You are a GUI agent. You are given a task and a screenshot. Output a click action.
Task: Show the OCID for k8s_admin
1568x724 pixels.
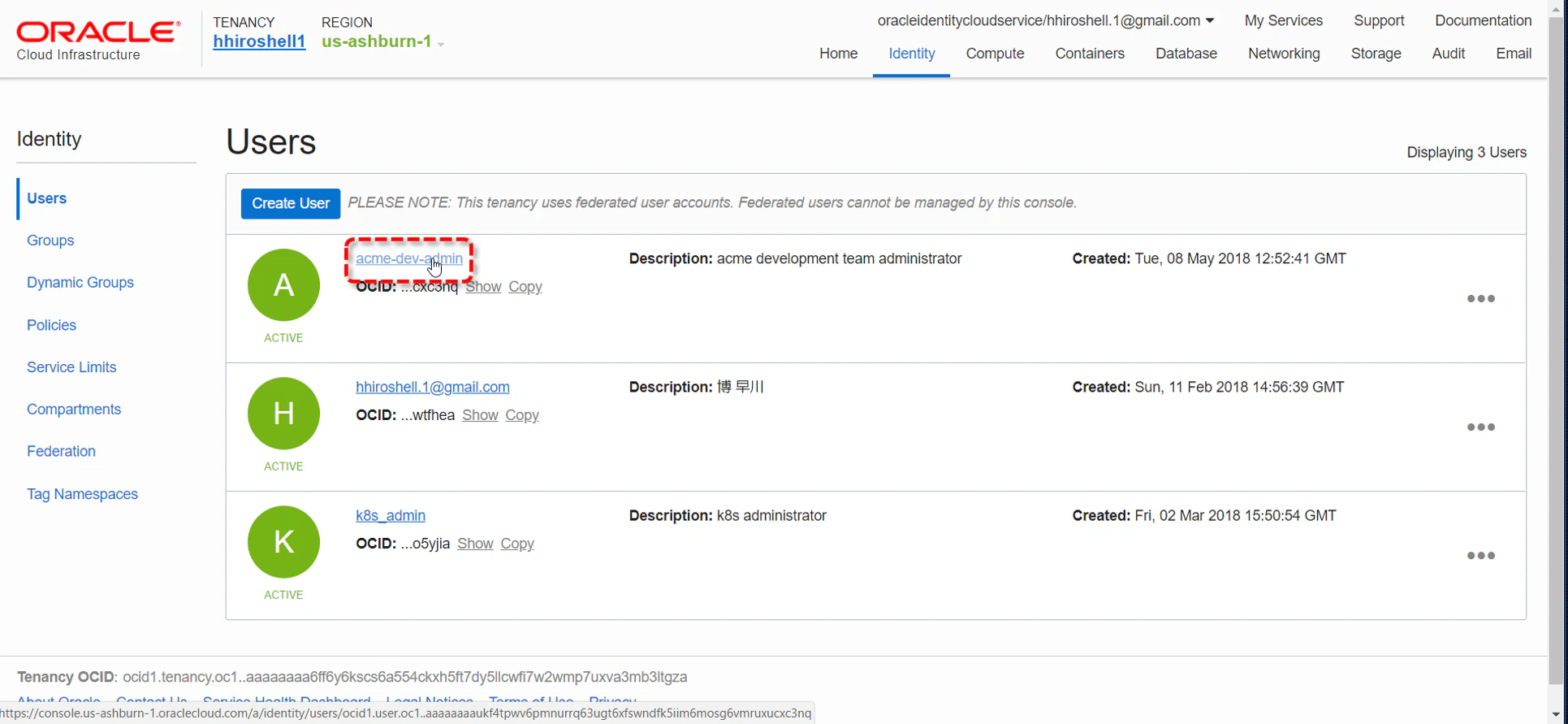point(475,544)
